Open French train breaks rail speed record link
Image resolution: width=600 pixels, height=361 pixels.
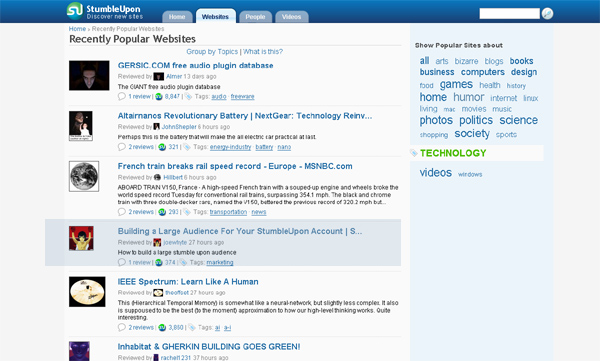pos(235,167)
